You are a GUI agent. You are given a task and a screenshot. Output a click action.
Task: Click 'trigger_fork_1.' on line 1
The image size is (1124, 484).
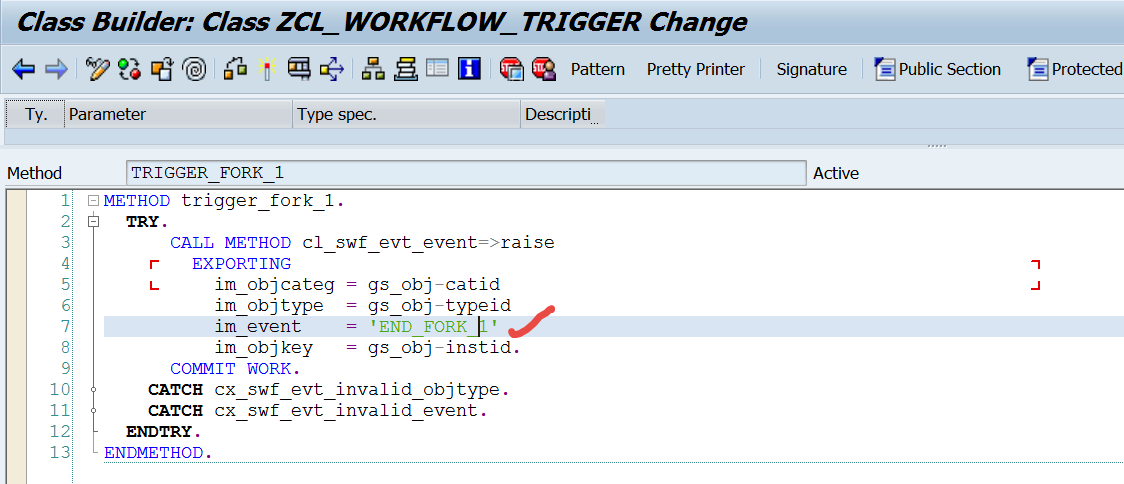coord(263,201)
